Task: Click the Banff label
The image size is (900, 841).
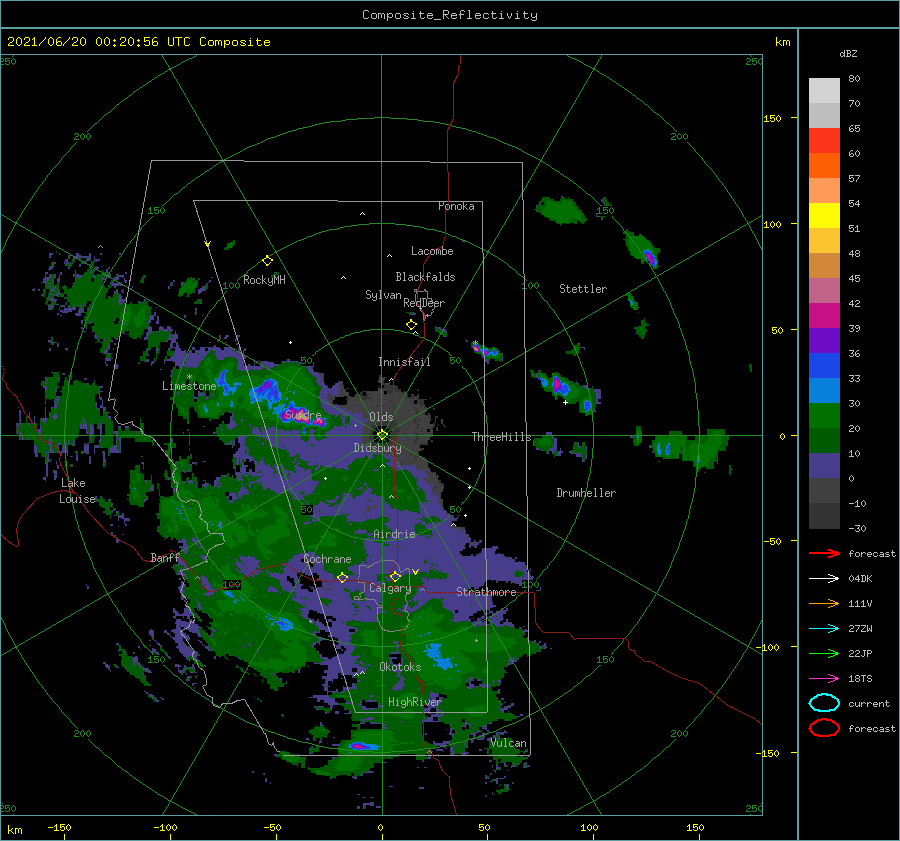Action: (165, 558)
